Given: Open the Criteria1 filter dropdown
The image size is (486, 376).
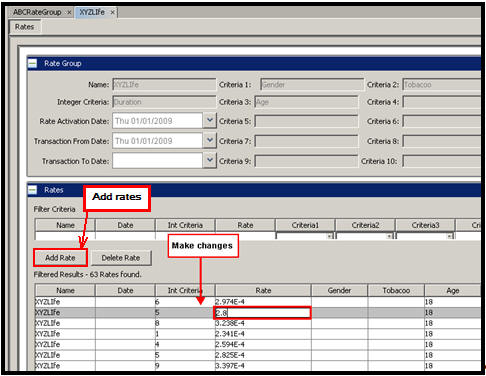Looking at the screenshot, I should [x=330, y=236].
